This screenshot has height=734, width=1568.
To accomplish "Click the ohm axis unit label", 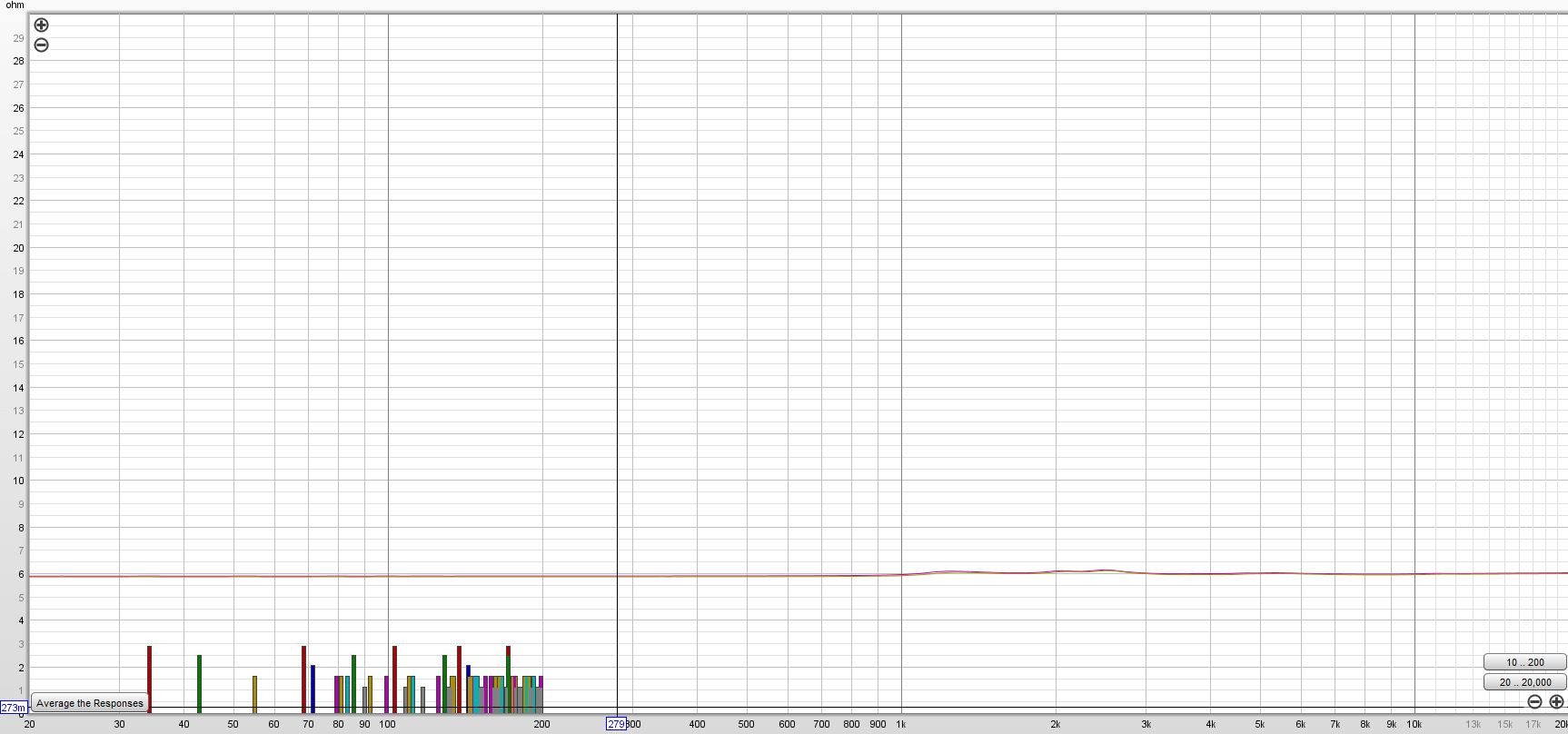I will (x=15, y=5).
